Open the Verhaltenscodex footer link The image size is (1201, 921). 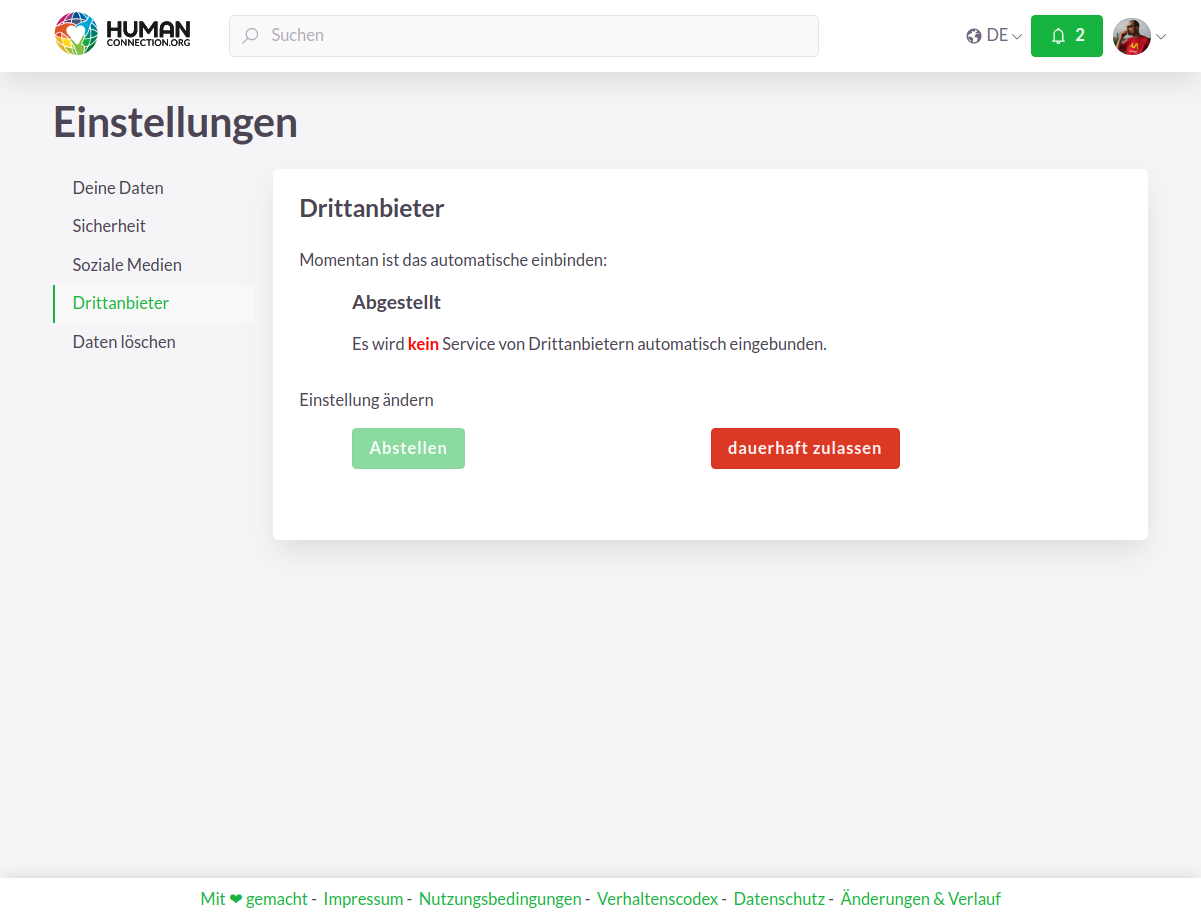tap(657, 899)
